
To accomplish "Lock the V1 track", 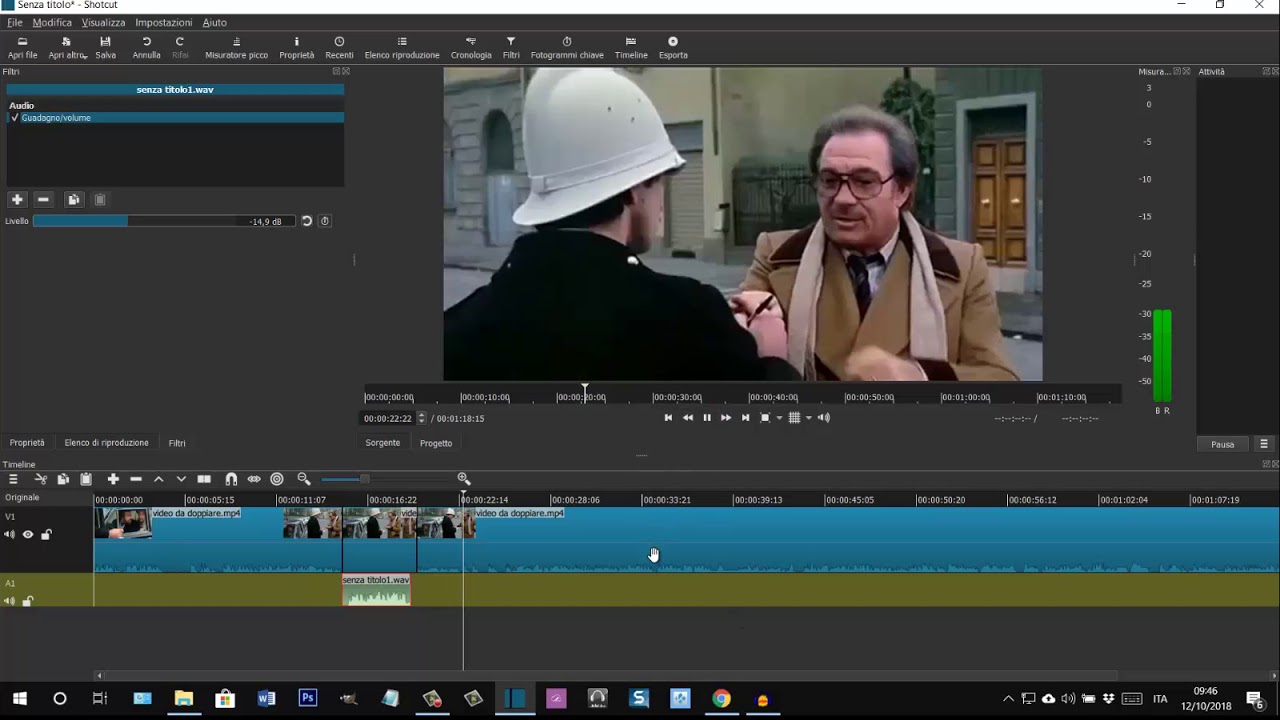I will tap(46, 534).
